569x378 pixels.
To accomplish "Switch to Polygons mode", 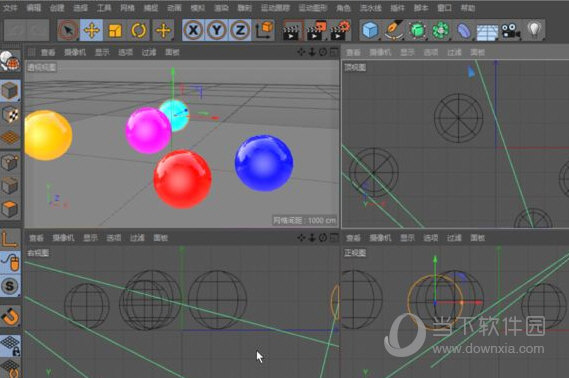I will tap(10, 209).
